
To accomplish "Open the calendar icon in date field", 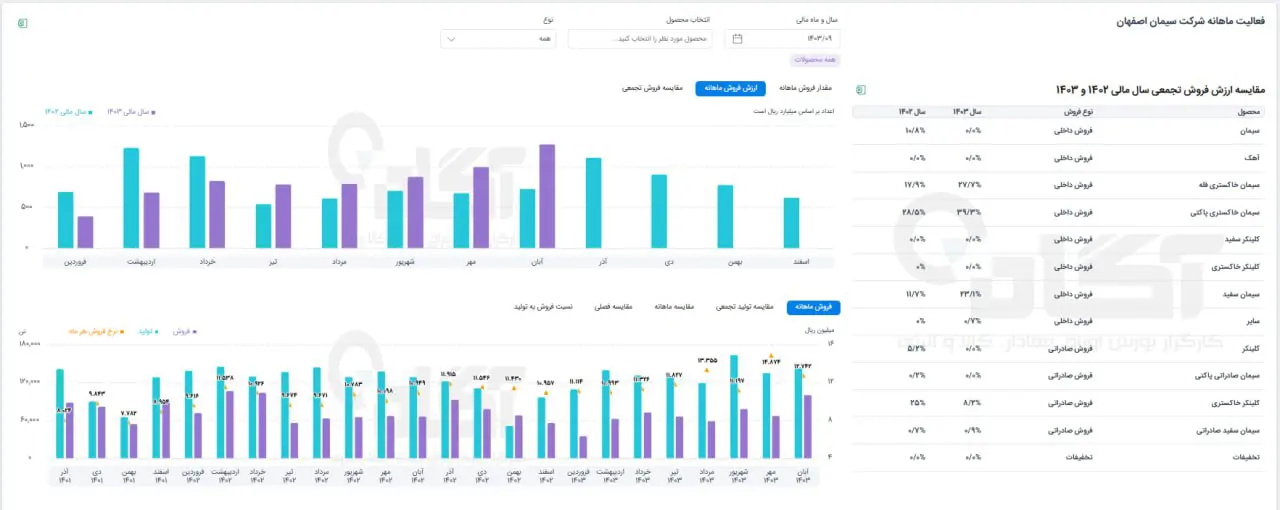I will (737, 39).
